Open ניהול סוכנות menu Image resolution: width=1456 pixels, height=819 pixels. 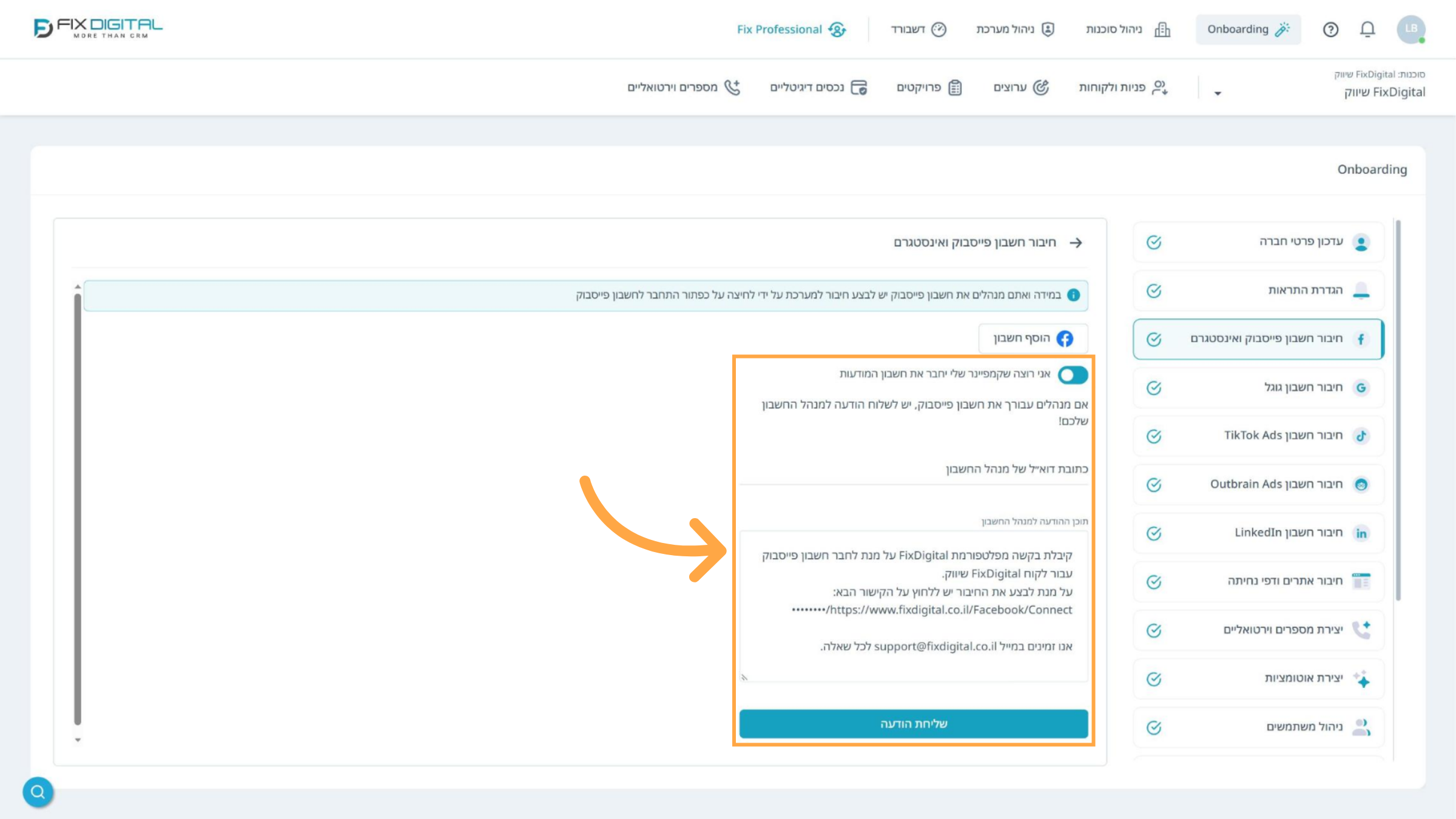(1128, 29)
